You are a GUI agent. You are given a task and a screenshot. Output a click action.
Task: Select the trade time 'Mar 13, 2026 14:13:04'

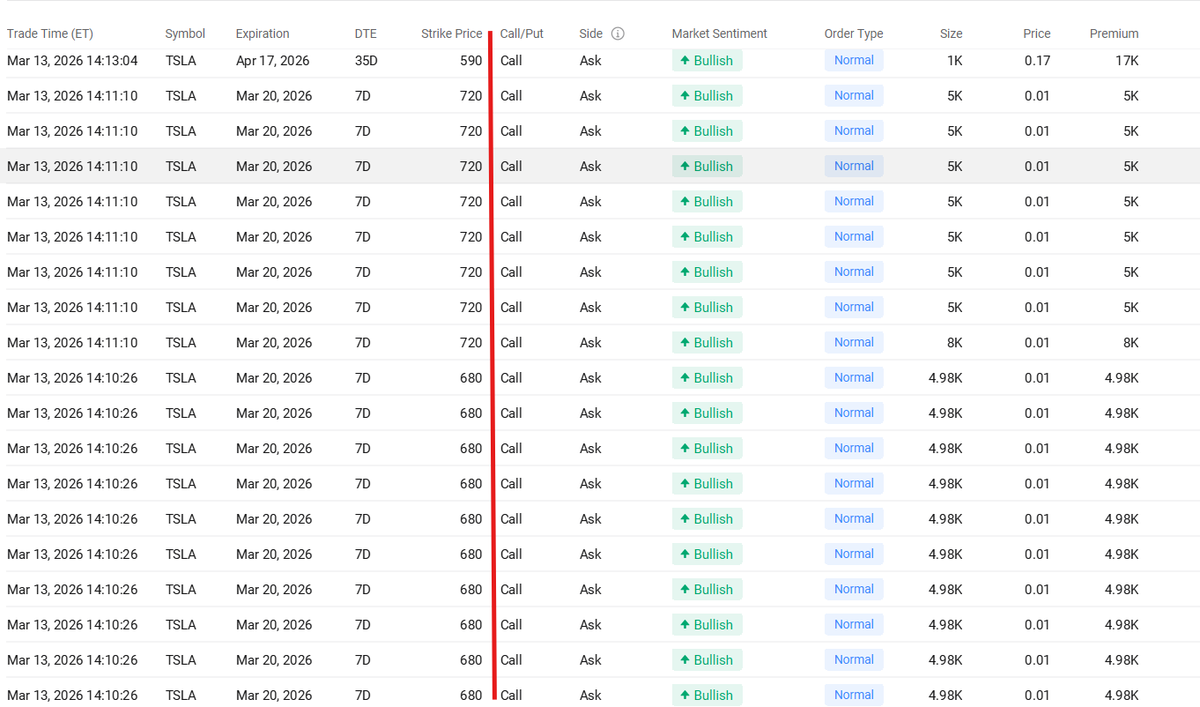pyautogui.click(x=73, y=60)
